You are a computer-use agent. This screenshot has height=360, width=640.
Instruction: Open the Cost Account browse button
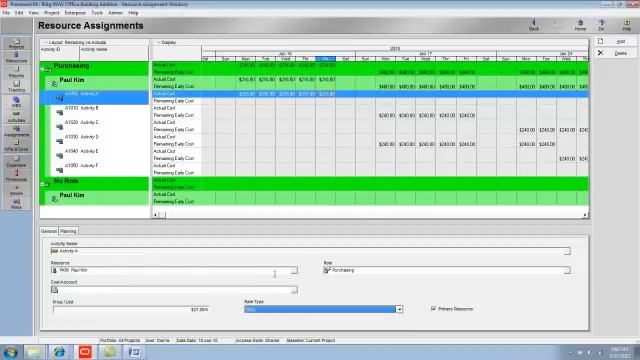(294, 290)
